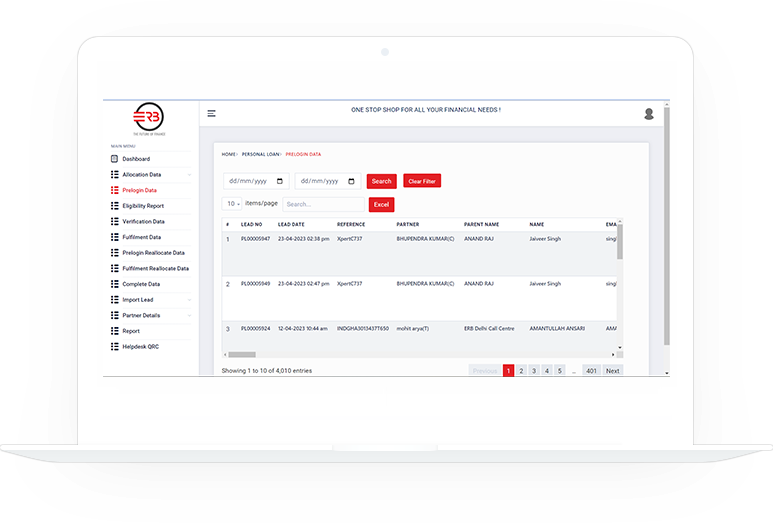
Task: Export table with the Excel button
Action: coord(381,204)
